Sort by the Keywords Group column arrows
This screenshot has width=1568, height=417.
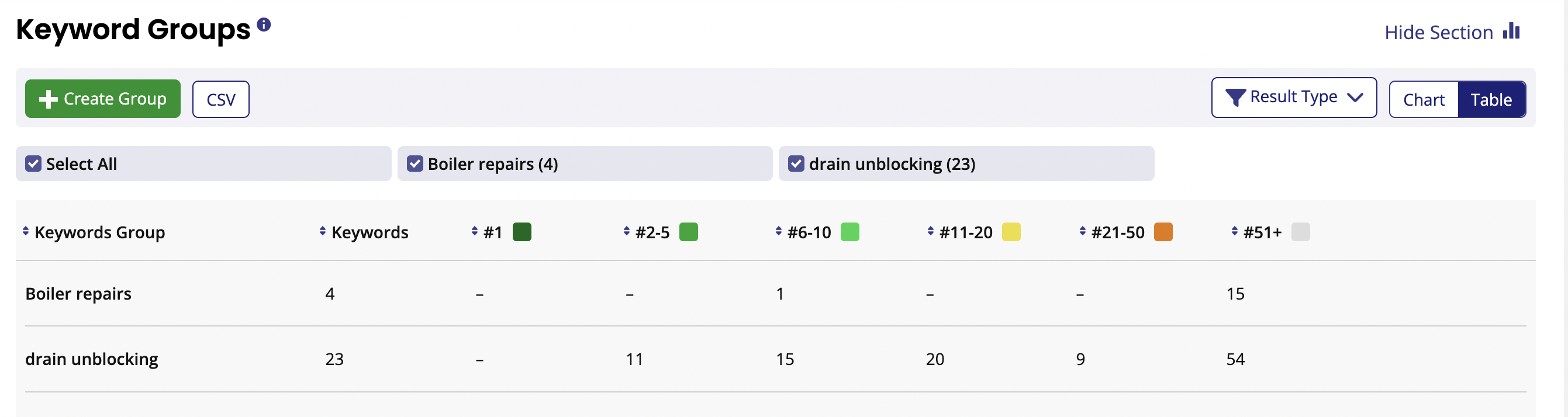click(26, 231)
